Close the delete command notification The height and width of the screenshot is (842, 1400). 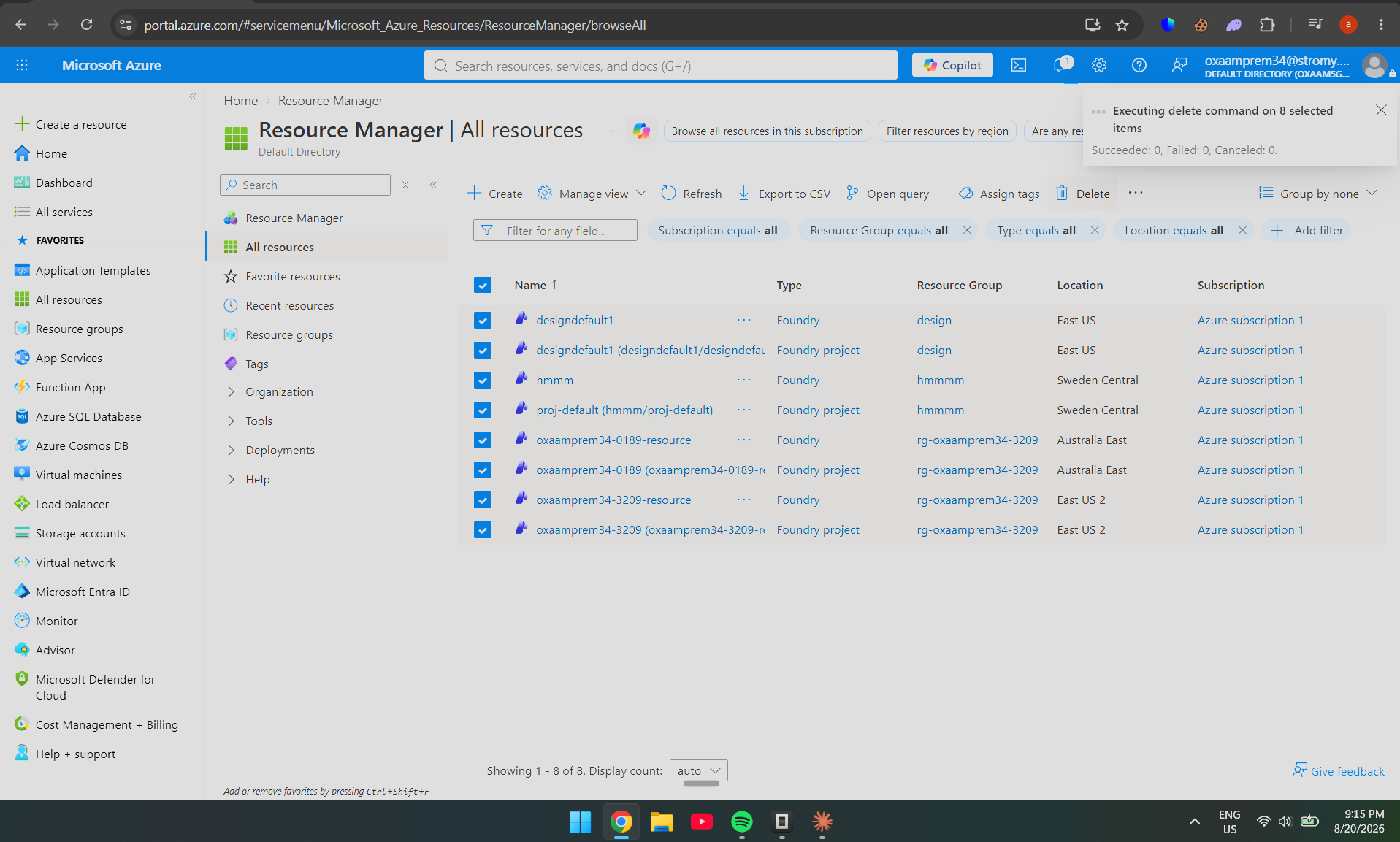1380,110
